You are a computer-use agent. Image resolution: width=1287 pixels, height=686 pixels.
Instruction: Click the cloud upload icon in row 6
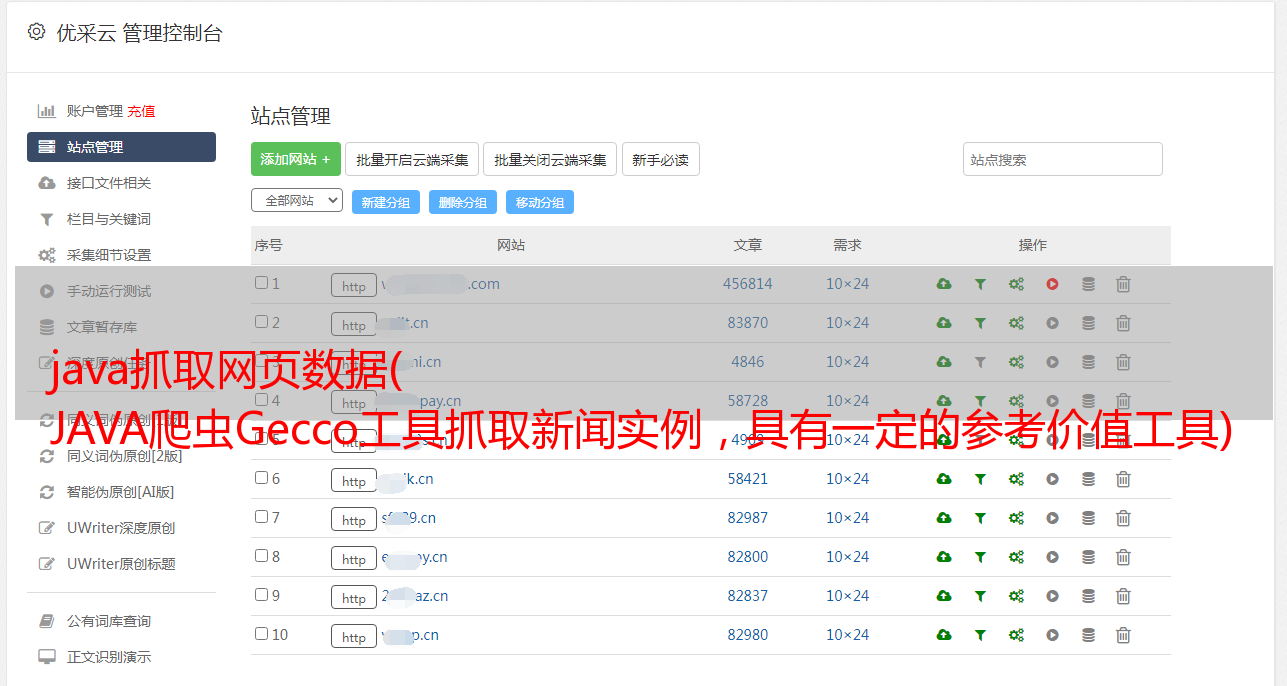(944, 479)
